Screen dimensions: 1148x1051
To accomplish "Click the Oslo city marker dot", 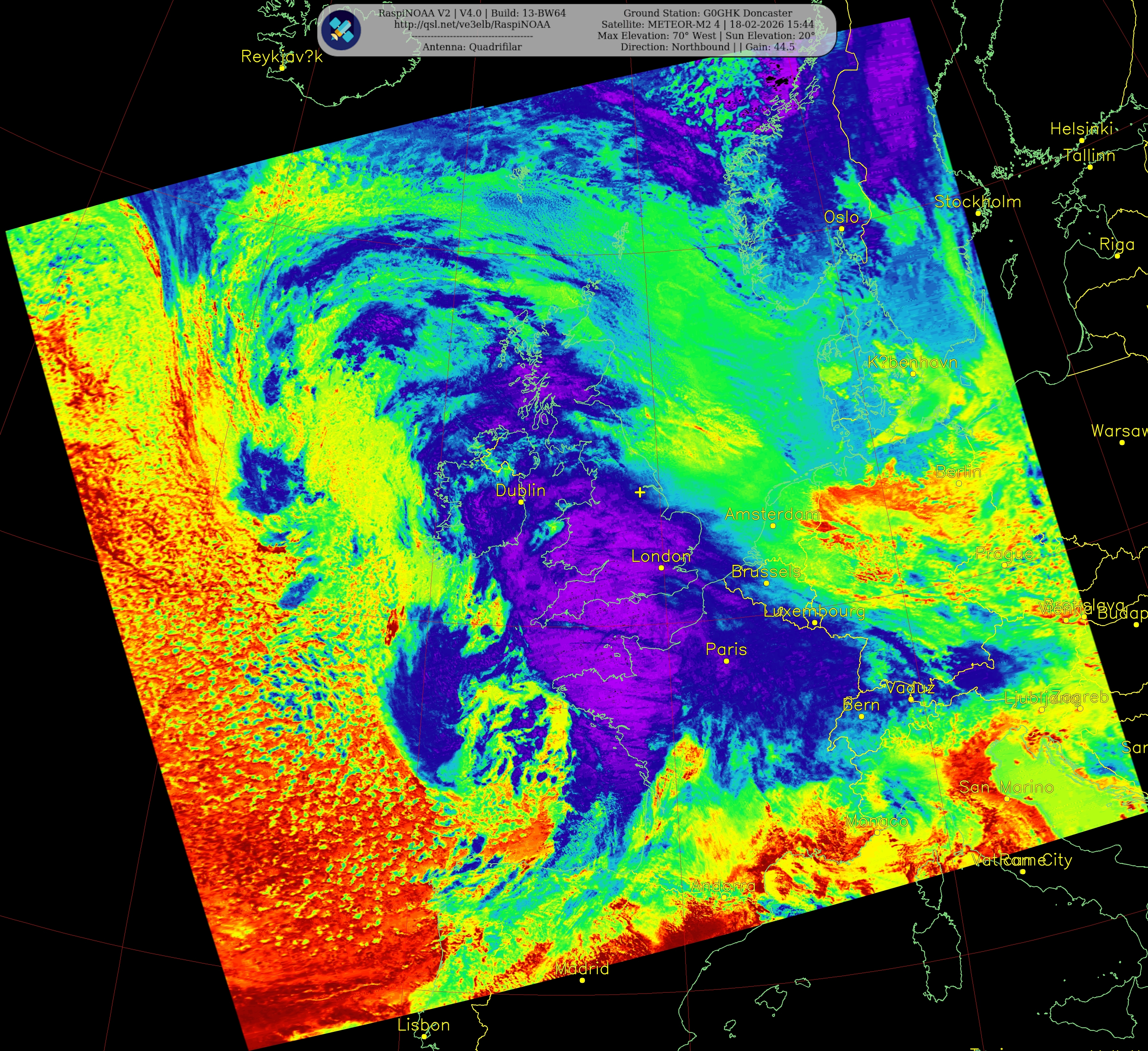I will (841, 228).
